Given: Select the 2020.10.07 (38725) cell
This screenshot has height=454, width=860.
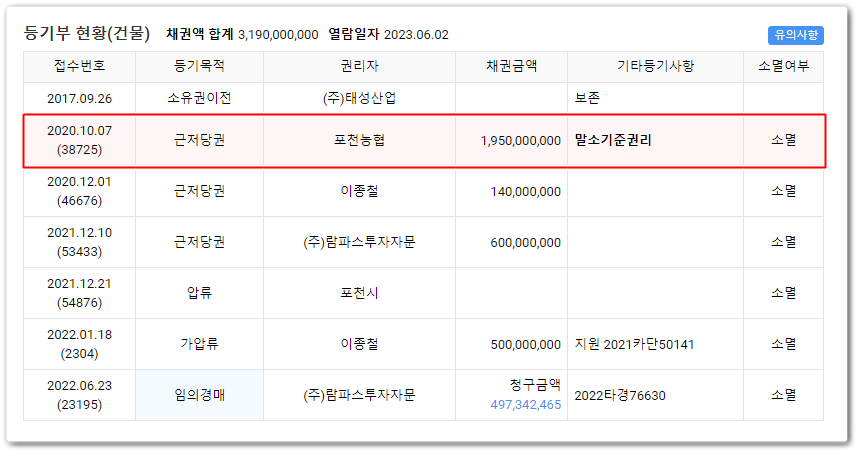Looking at the screenshot, I should pyautogui.click(x=80, y=140).
